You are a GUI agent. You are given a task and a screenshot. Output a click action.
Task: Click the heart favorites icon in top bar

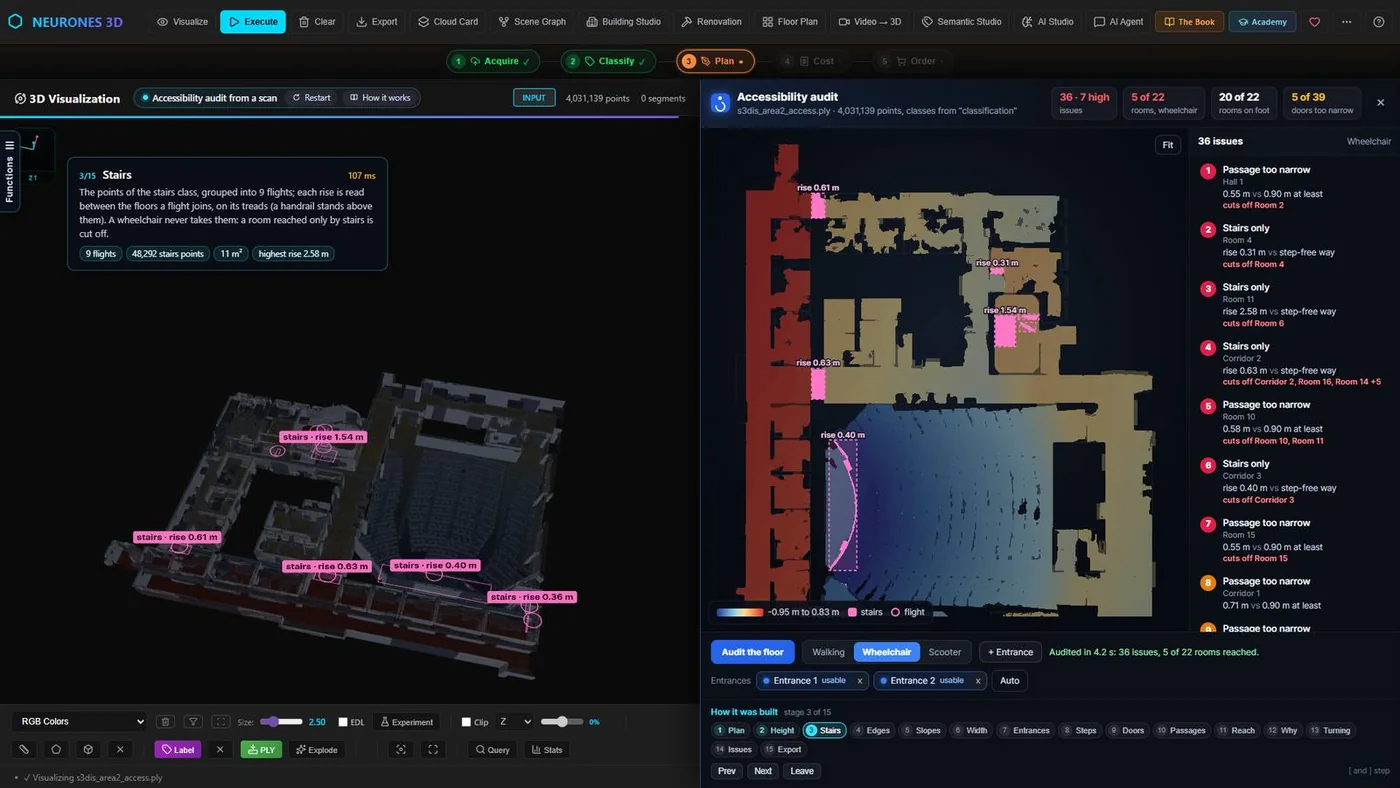[1314, 21]
